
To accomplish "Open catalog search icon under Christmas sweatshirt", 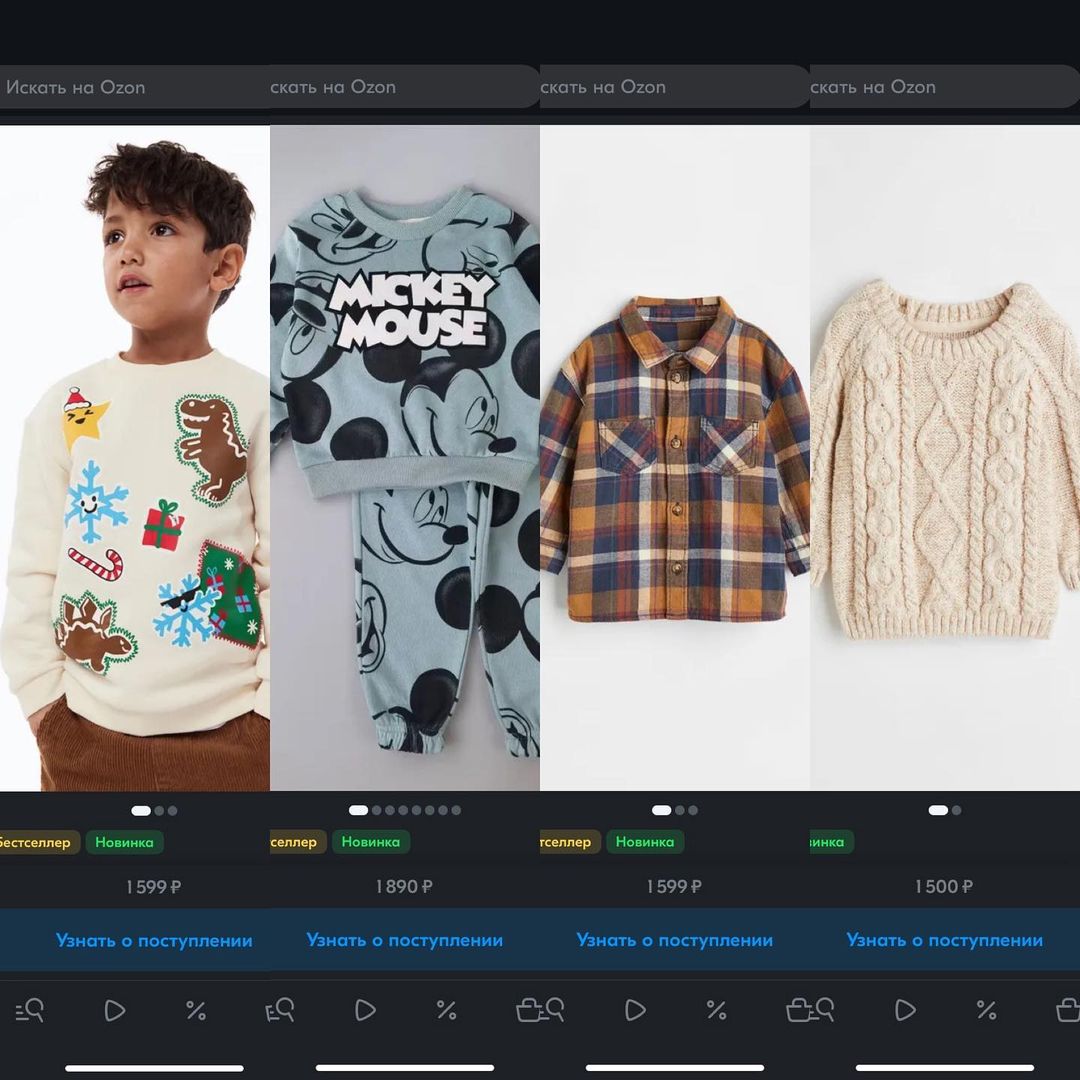I will [30, 1010].
